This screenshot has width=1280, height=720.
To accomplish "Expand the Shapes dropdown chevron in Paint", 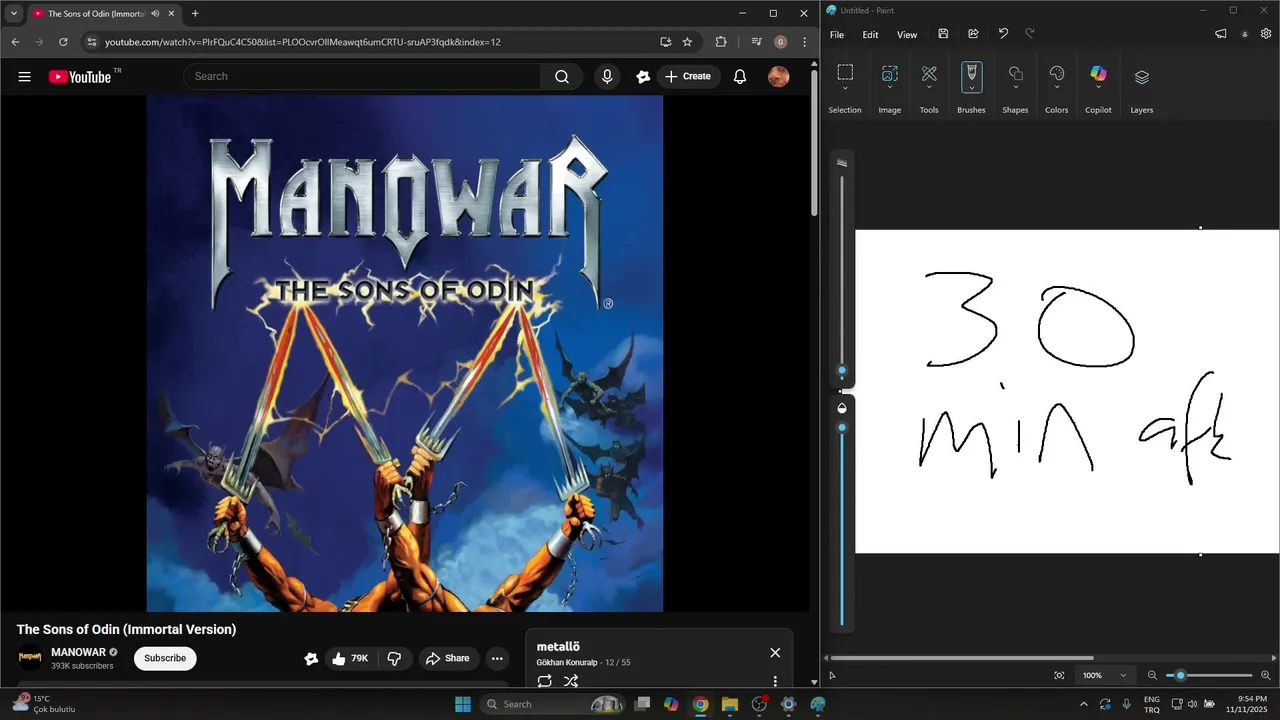I will (x=1015, y=88).
